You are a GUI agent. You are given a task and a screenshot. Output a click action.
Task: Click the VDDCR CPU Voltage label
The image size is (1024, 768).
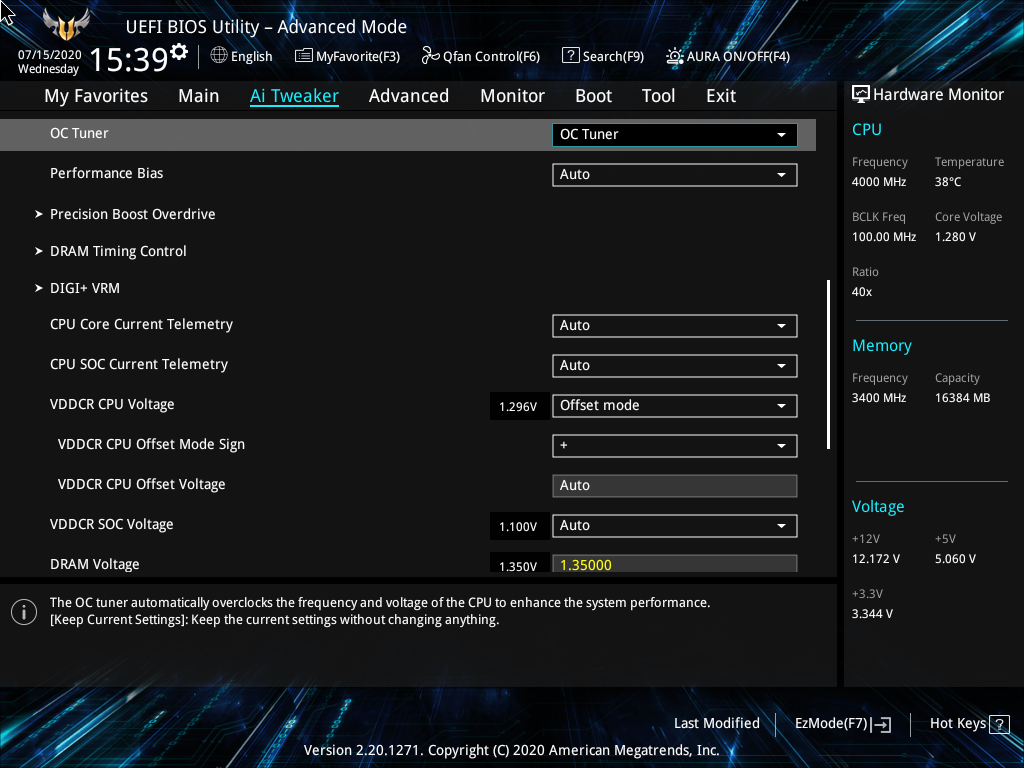pyautogui.click(x=112, y=404)
